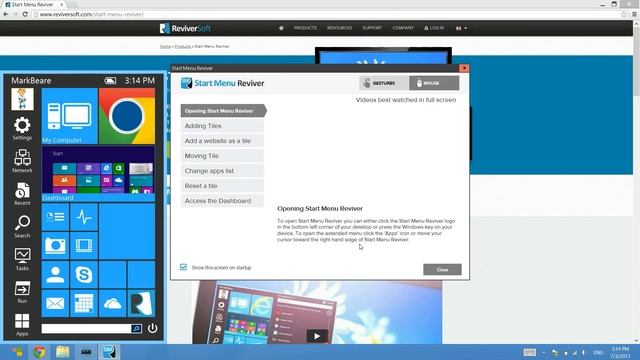Open the Calendar grid tile
This screenshot has height=360, width=640.
[x=84, y=303]
